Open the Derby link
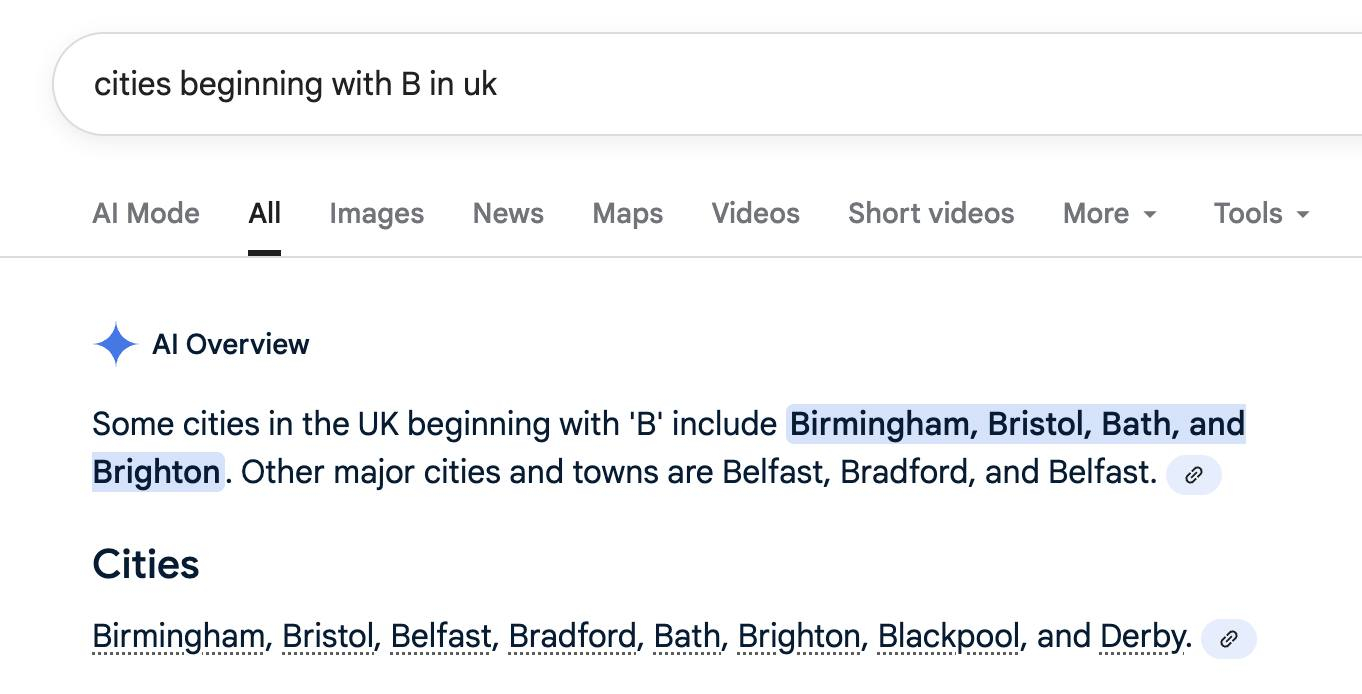The width and height of the screenshot is (1362, 694). [1143, 636]
